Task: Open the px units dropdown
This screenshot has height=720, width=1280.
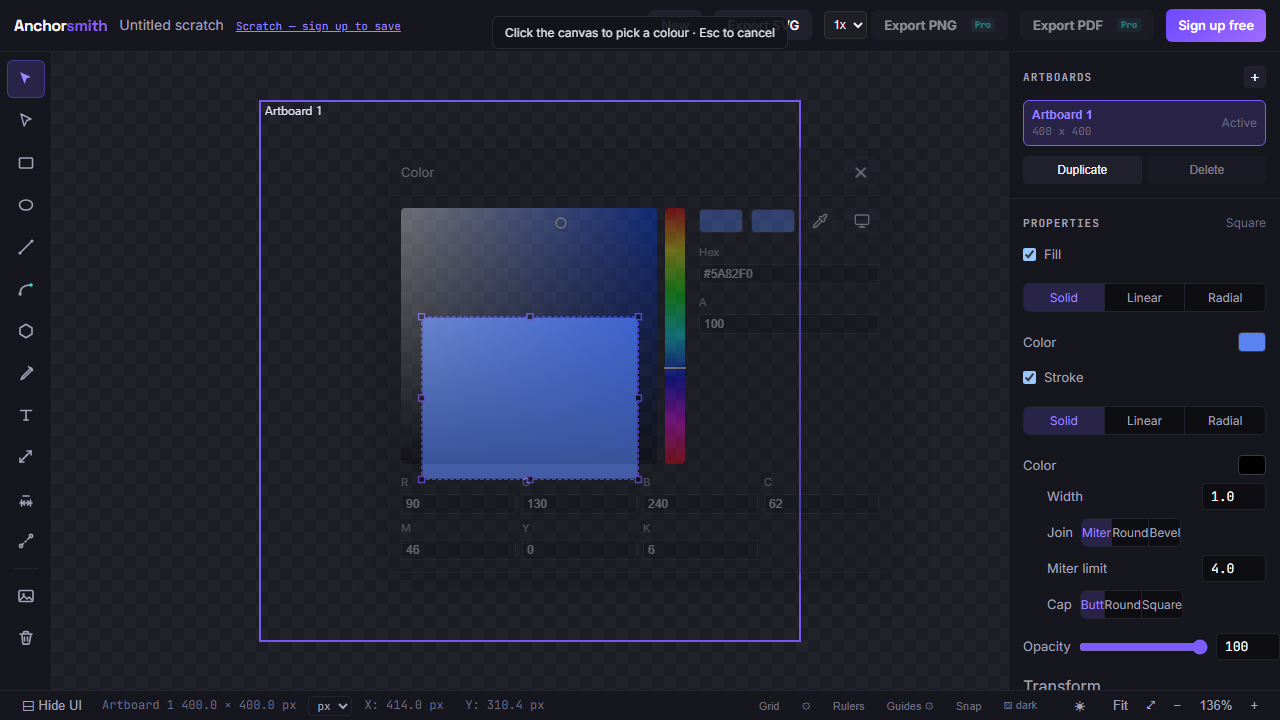Action: point(330,706)
